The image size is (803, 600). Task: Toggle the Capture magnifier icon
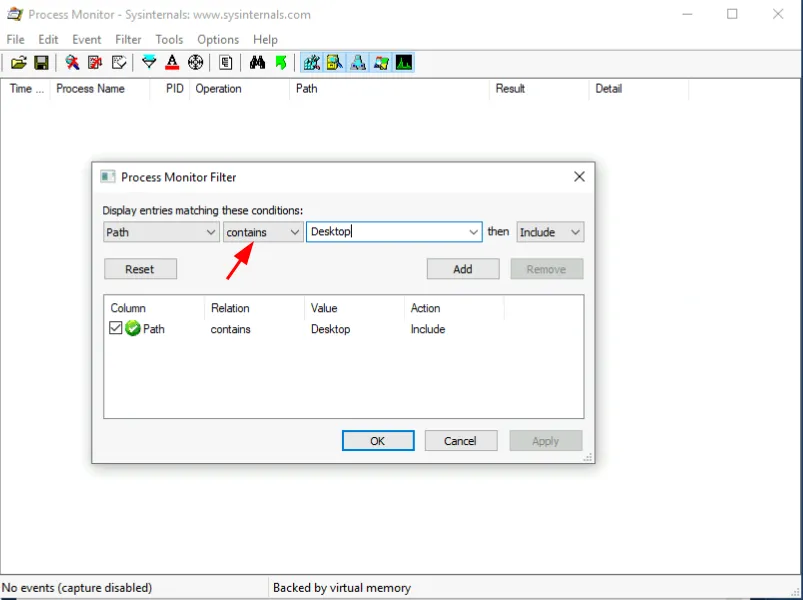coord(72,63)
